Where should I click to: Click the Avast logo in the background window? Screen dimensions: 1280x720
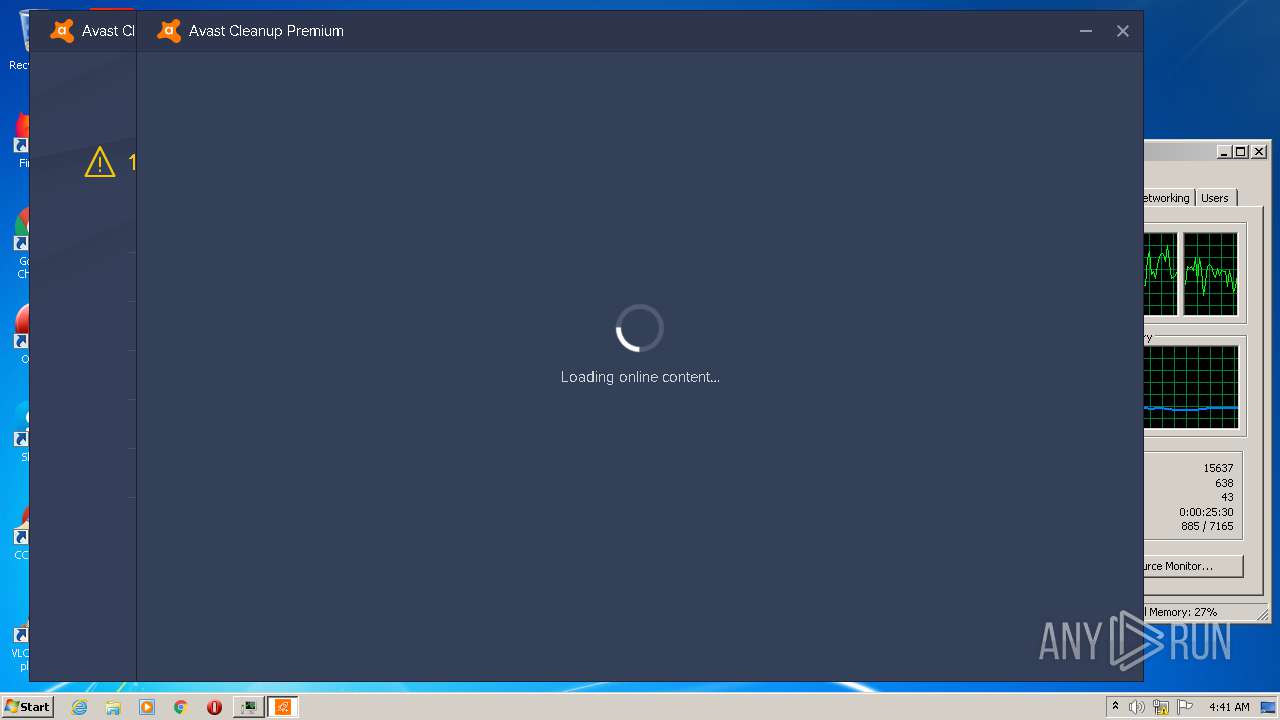coord(62,31)
